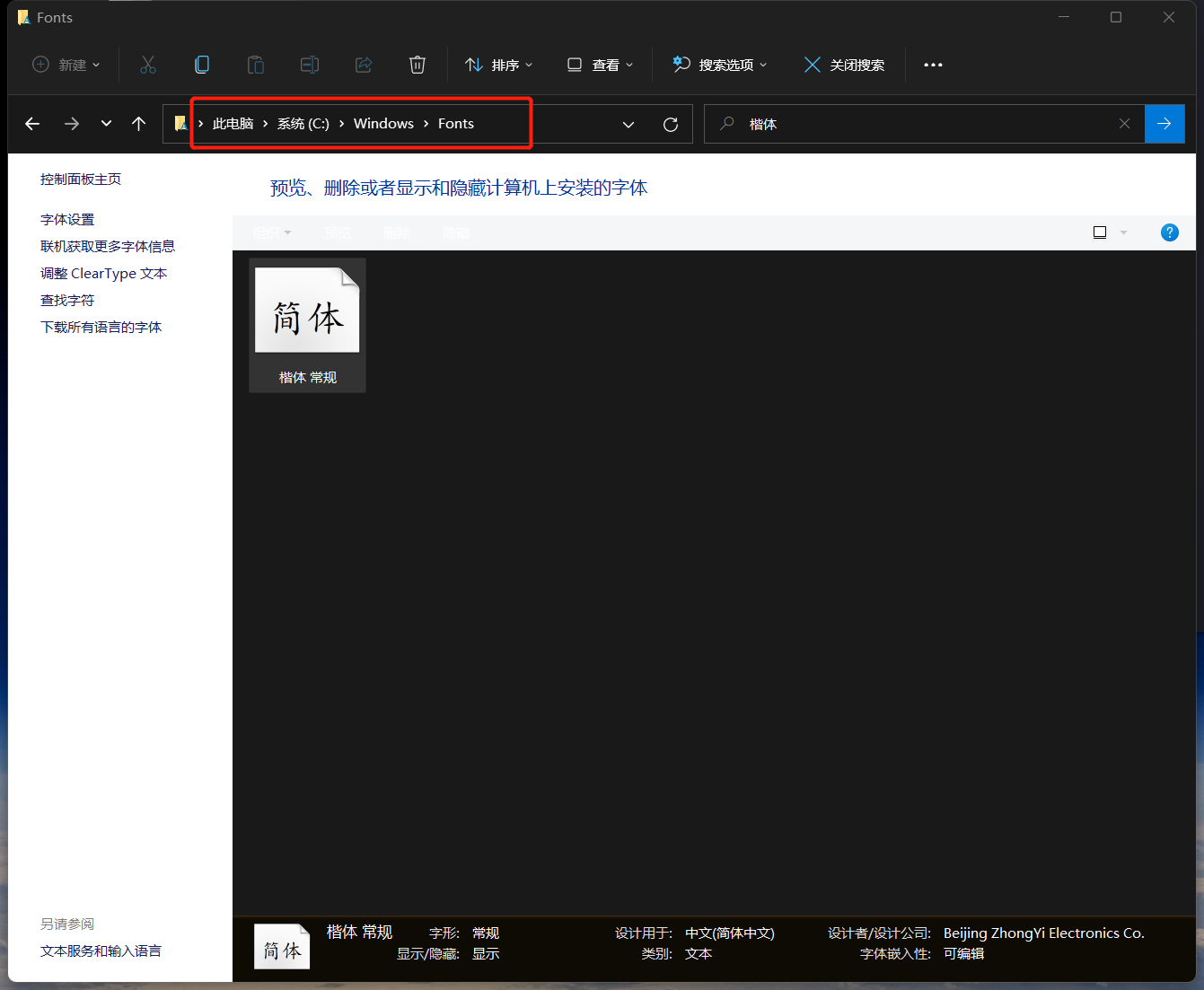Image resolution: width=1204 pixels, height=990 pixels.
Task: Click the Rename icon in toolbar
Action: tap(310, 65)
